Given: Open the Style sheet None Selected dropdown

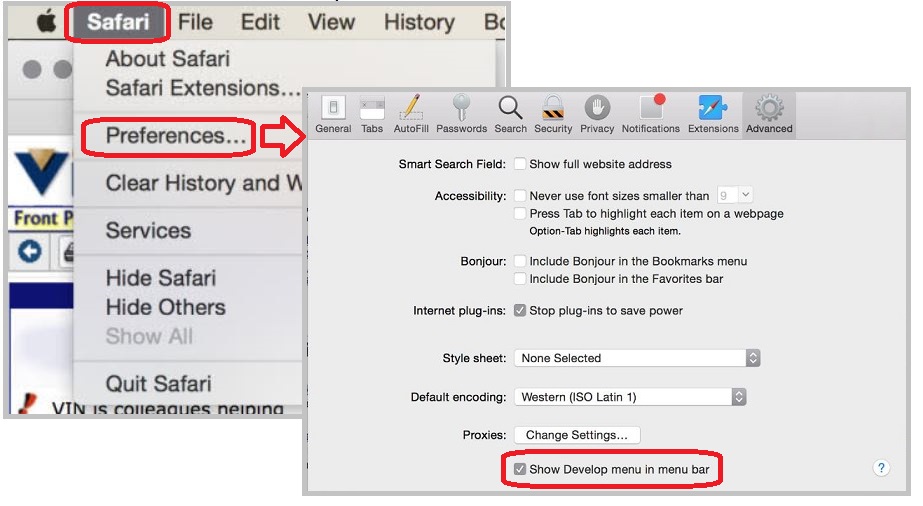Looking at the screenshot, I should (638, 358).
